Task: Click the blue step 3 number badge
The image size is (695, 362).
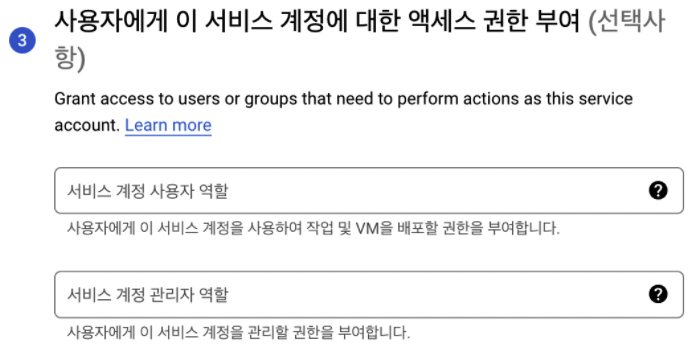Action: coord(22,40)
